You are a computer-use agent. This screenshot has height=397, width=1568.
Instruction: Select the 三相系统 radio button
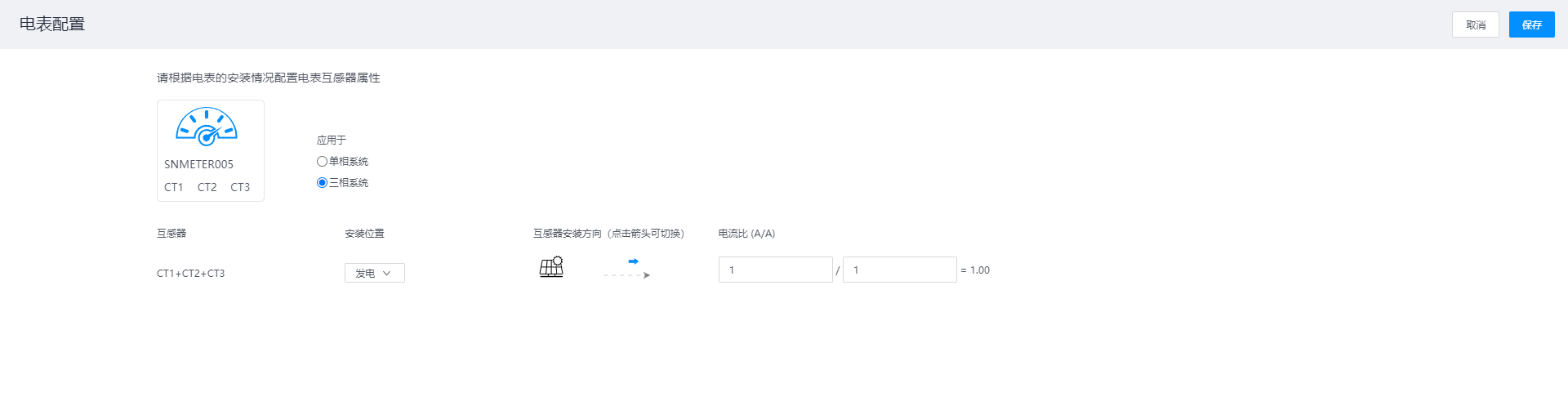(x=322, y=183)
